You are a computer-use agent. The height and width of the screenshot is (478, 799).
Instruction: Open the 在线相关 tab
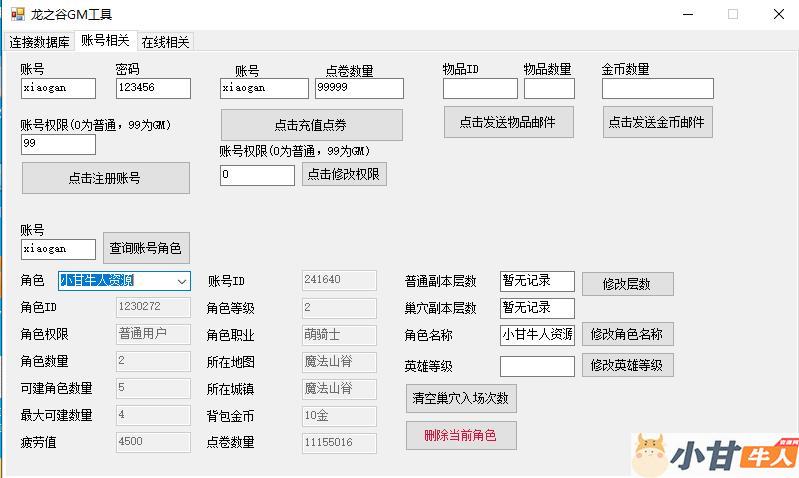[165, 42]
